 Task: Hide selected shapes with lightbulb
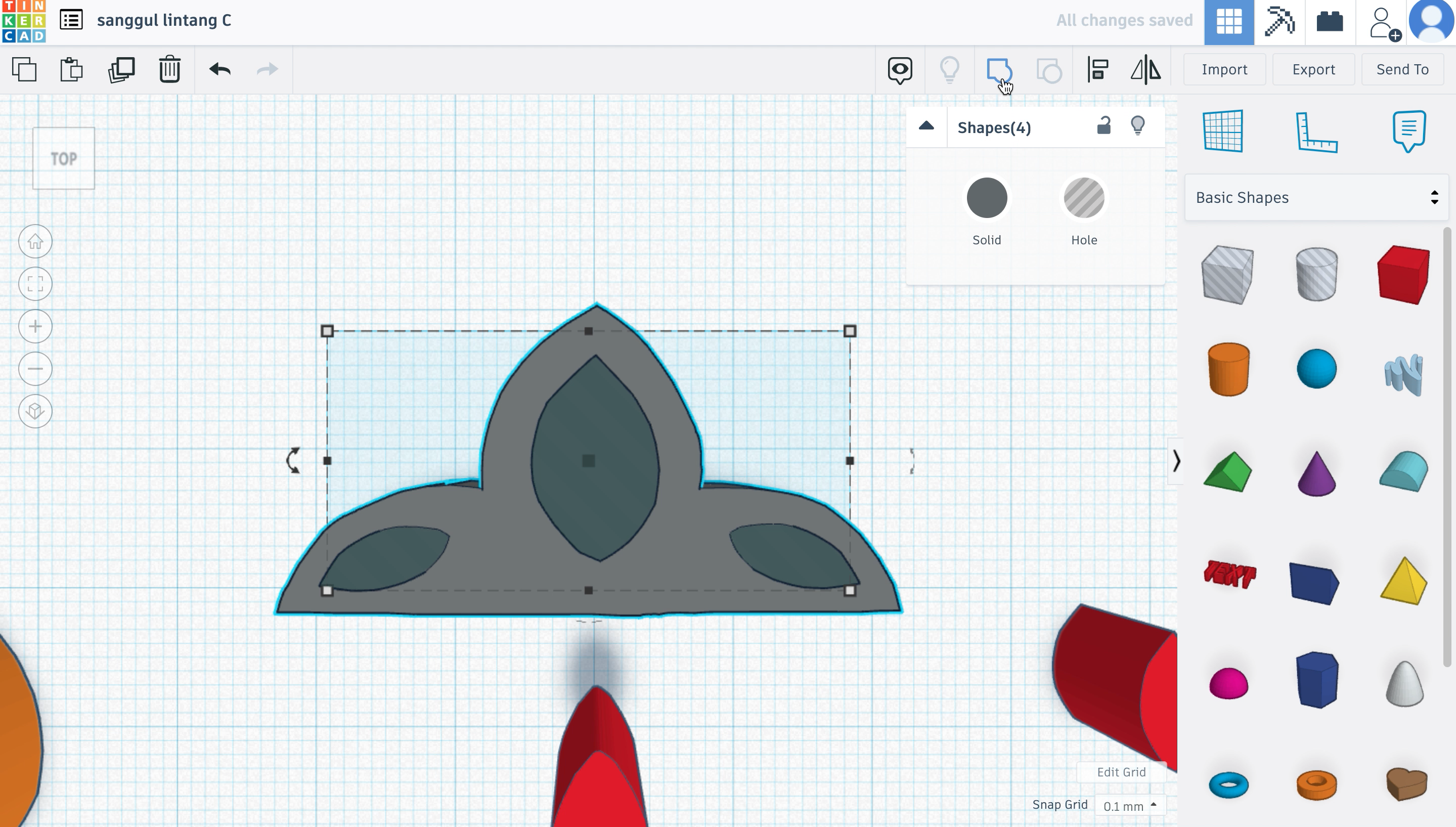1137,125
